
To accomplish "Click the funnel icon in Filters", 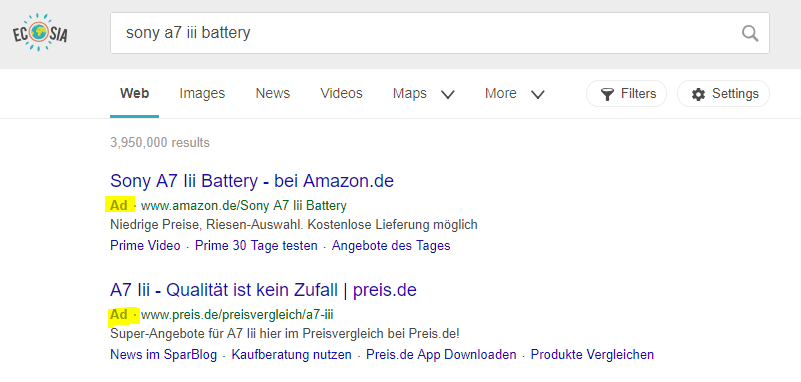I will click(607, 94).
